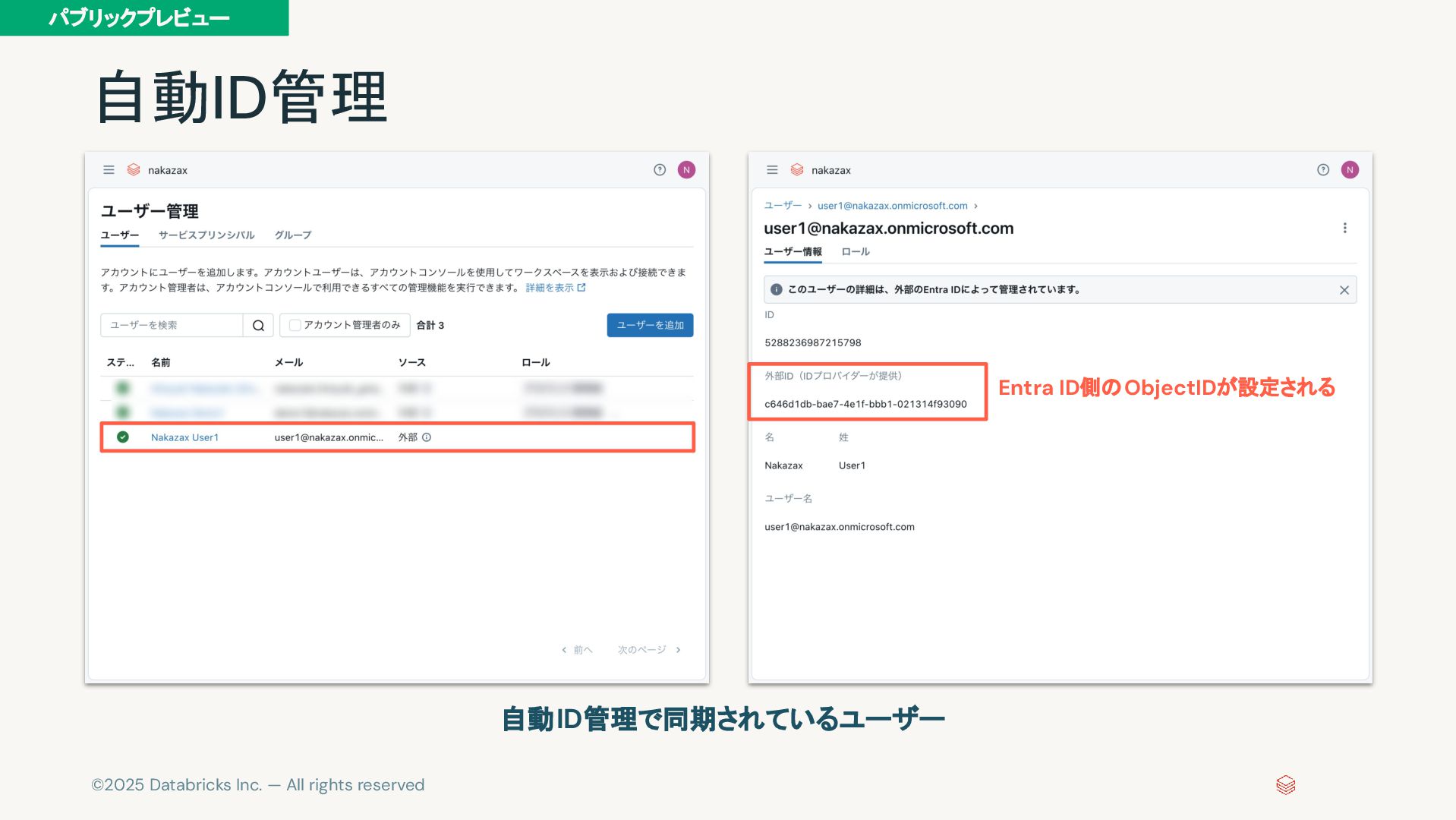Screen dimensions: 1456x820
Task: Click info icon in Entra ID banner
Action: point(776,290)
